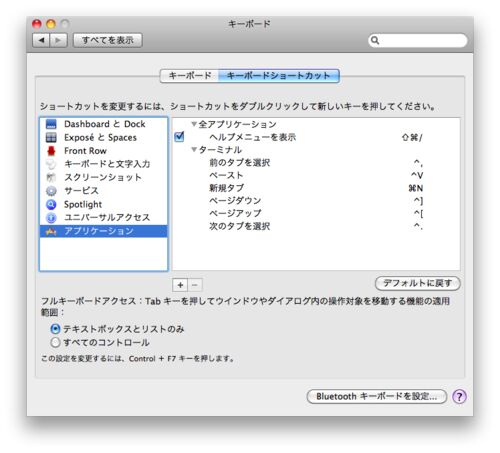Viewport: 500px width, 453px height.
Task: Click the ^[ shortcut for ページアップ
Action: click(x=418, y=214)
